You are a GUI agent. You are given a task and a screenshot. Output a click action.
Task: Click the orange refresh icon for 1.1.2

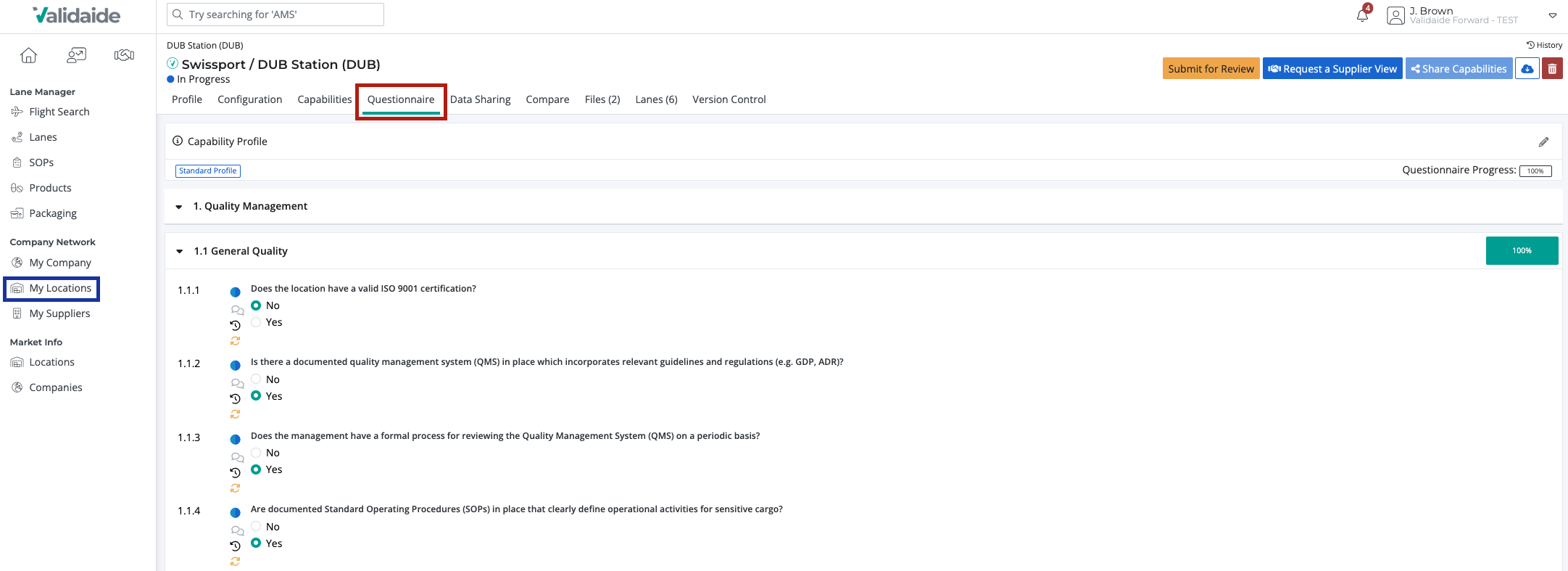point(235,414)
